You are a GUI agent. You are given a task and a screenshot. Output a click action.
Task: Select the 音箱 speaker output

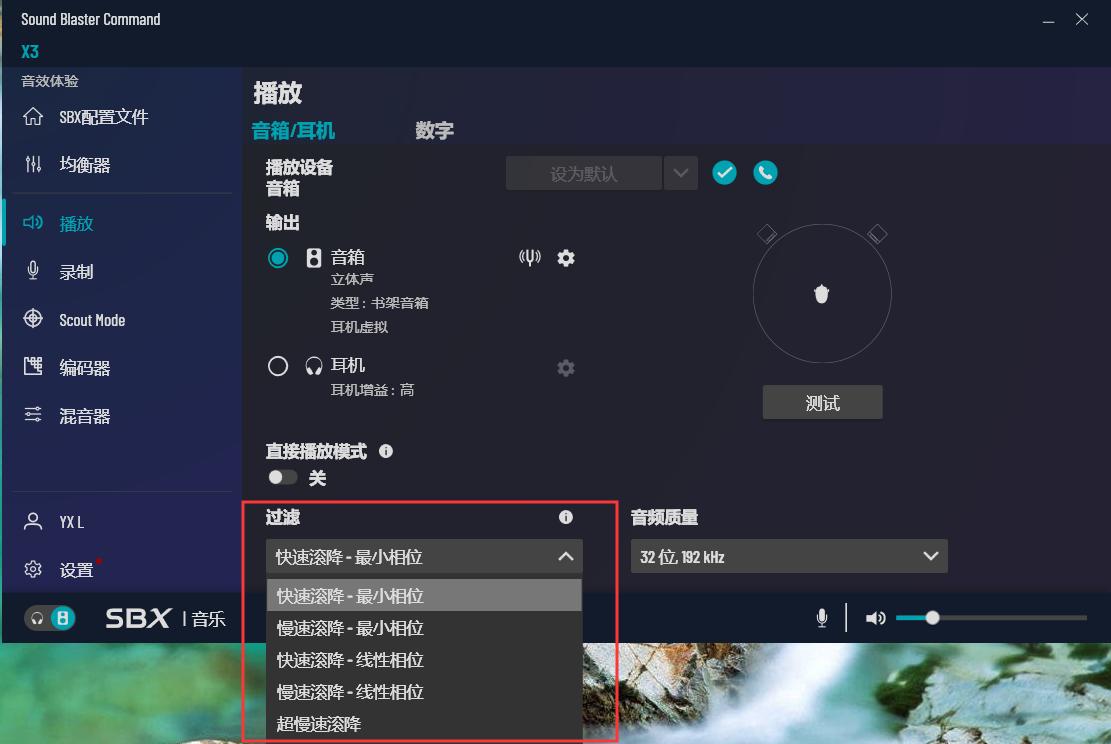[278, 257]
